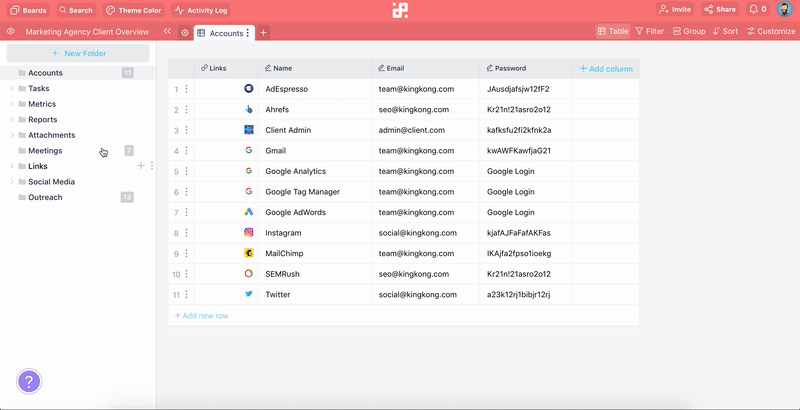Open the Instagram link icon
This screenshot has height=410, width=800.
point(248,233)
